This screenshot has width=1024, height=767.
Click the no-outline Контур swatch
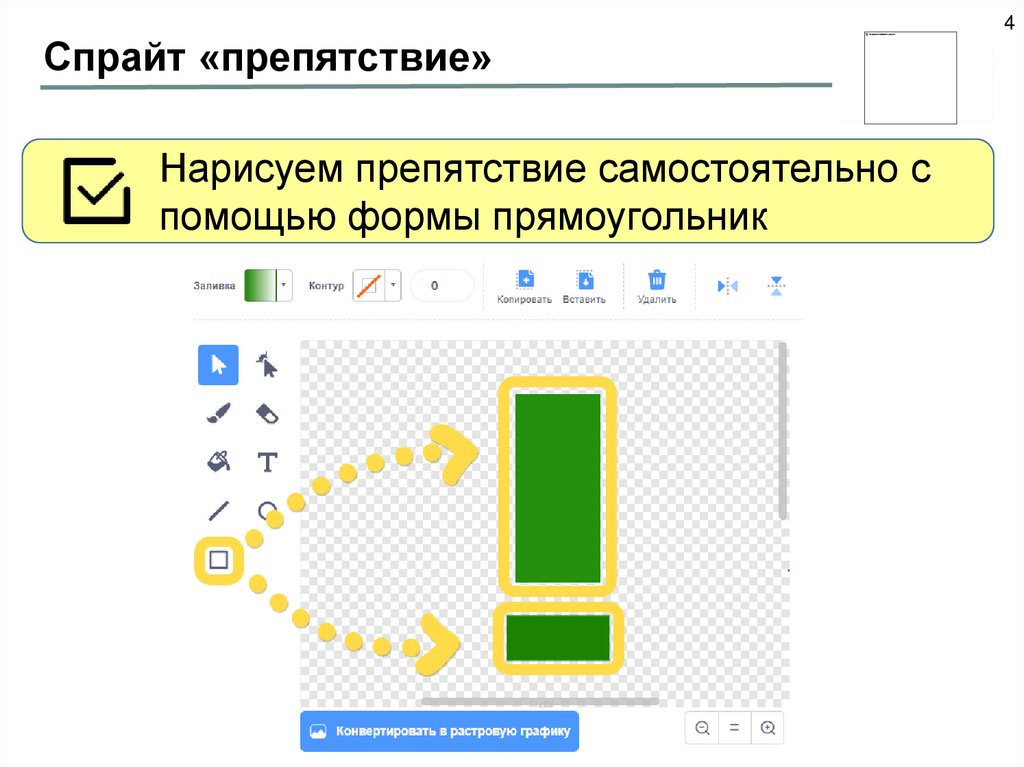click(x=368, y=286)
